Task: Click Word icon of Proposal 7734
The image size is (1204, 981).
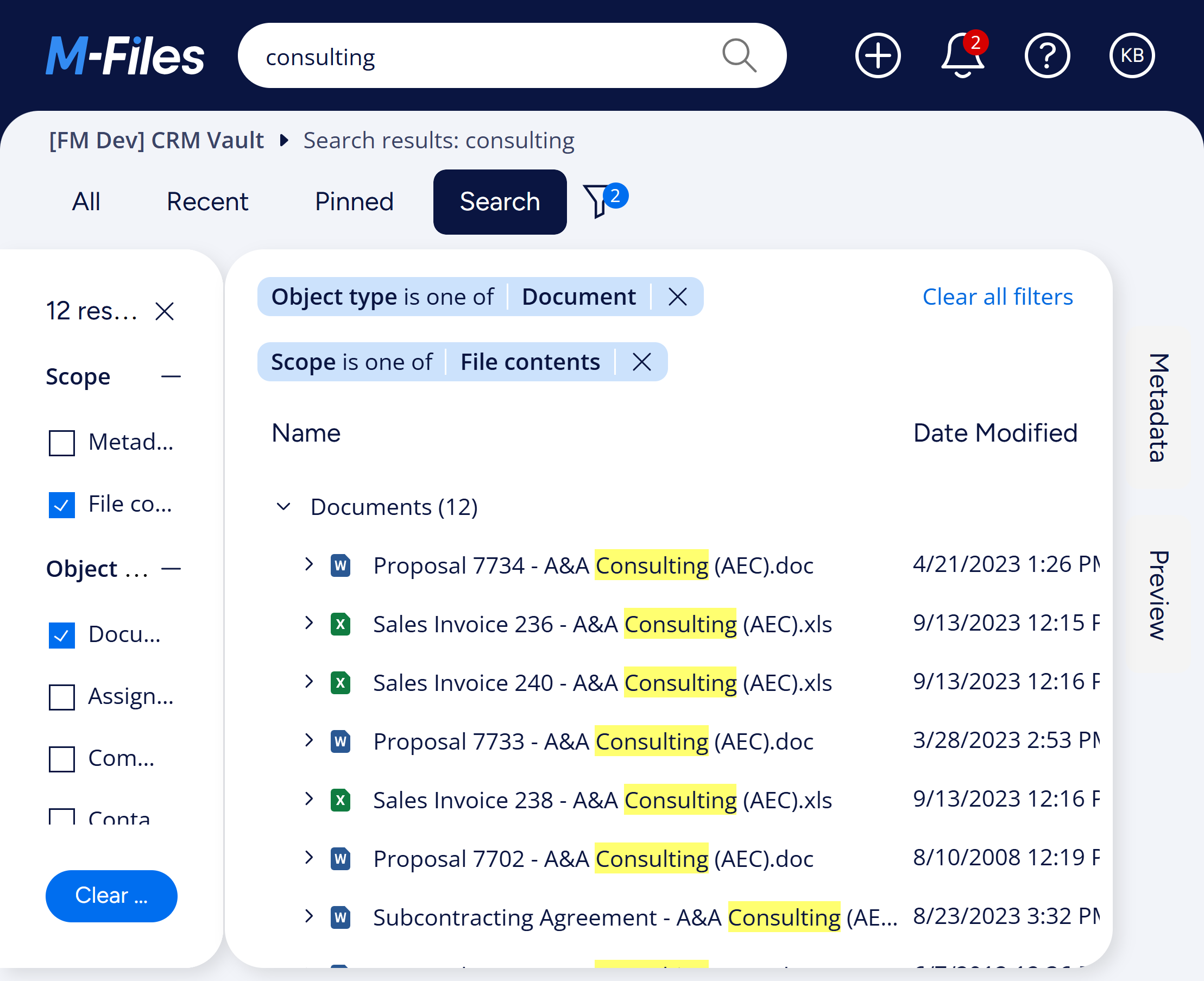Action: click(x=340, y=565)
